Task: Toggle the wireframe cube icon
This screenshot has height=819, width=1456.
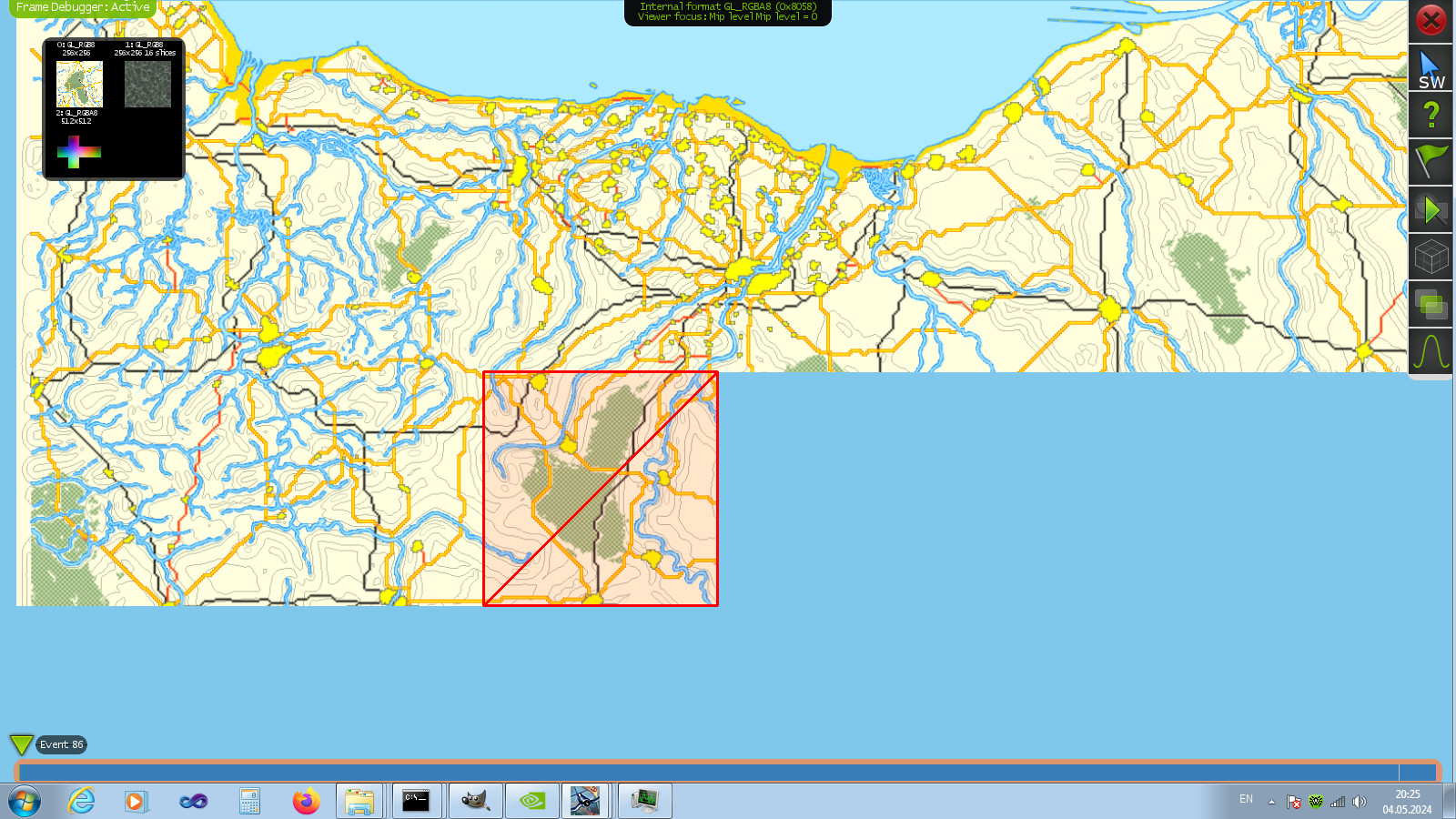Action: point(1431,258)
